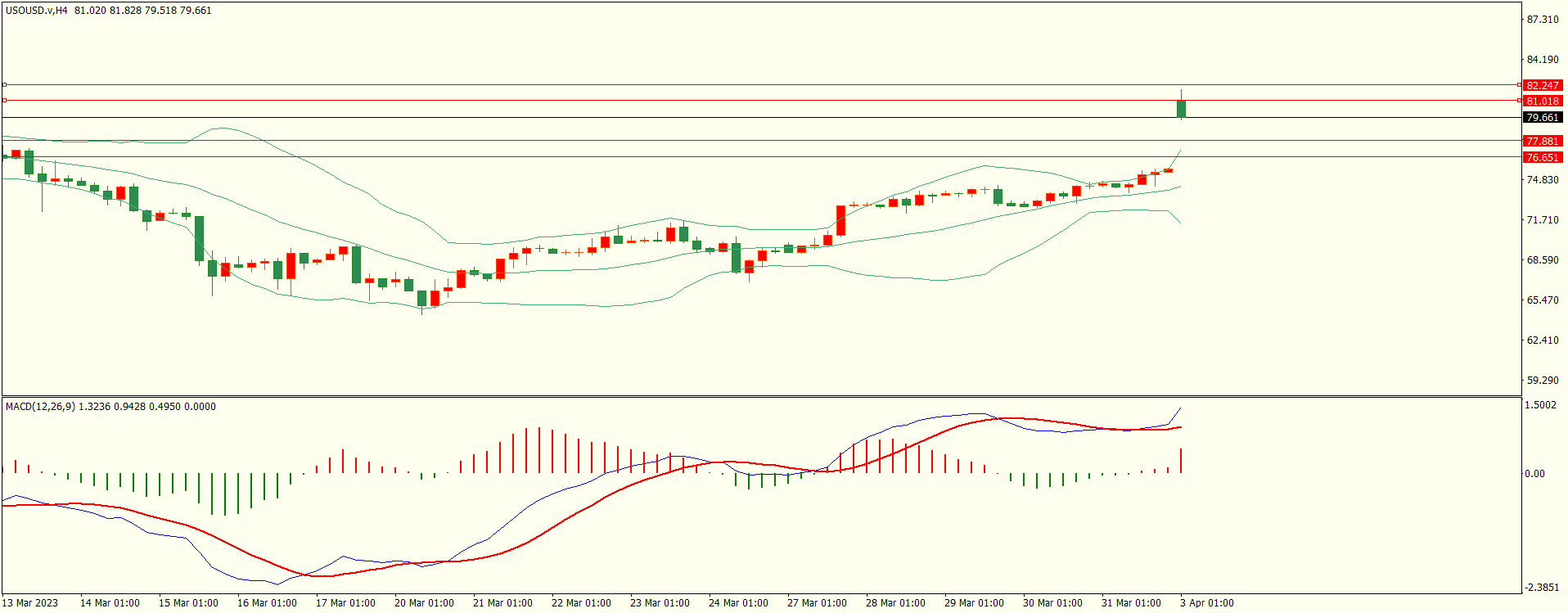Click the black 79.661 current price tag

click(1542, 117)
